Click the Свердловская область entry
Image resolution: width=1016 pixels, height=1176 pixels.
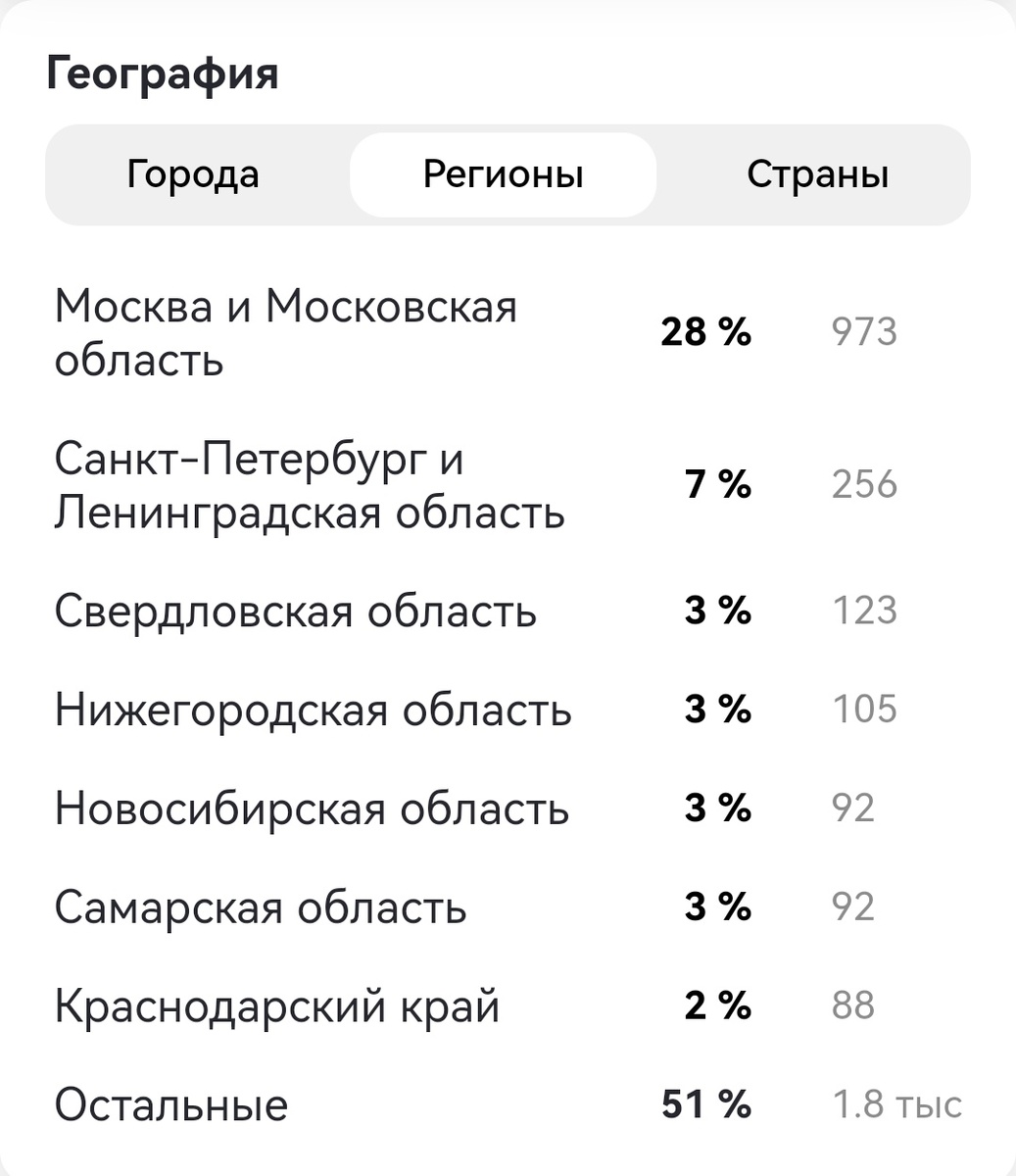[299, 611]
